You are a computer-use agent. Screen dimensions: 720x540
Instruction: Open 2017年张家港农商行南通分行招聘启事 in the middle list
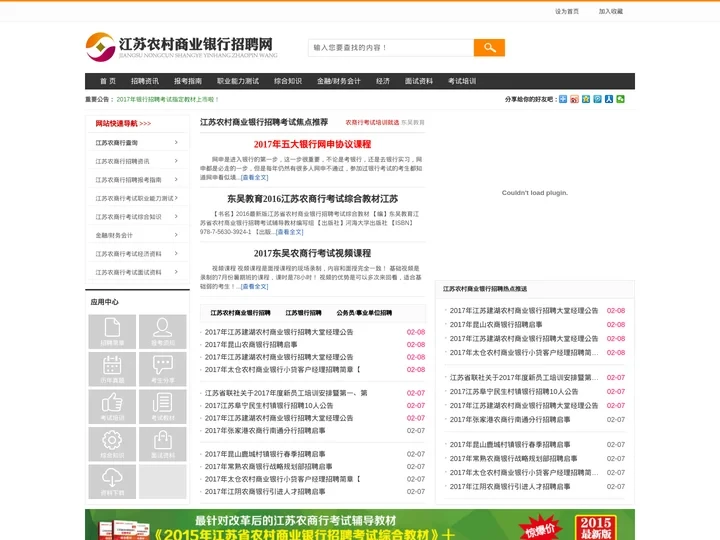(265, 431)
